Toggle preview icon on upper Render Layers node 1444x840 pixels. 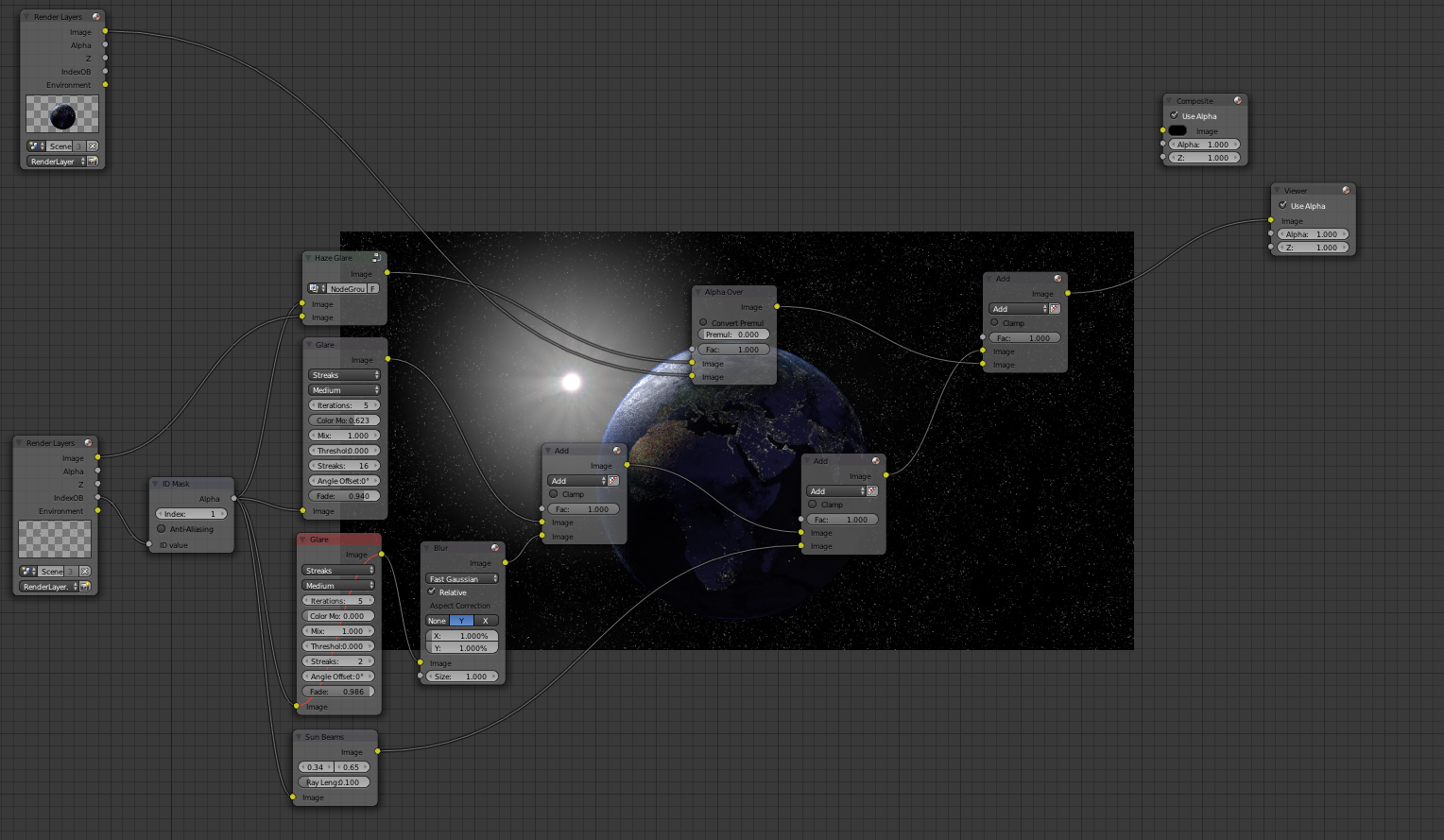pyautogui.click(x=96, y=17)
